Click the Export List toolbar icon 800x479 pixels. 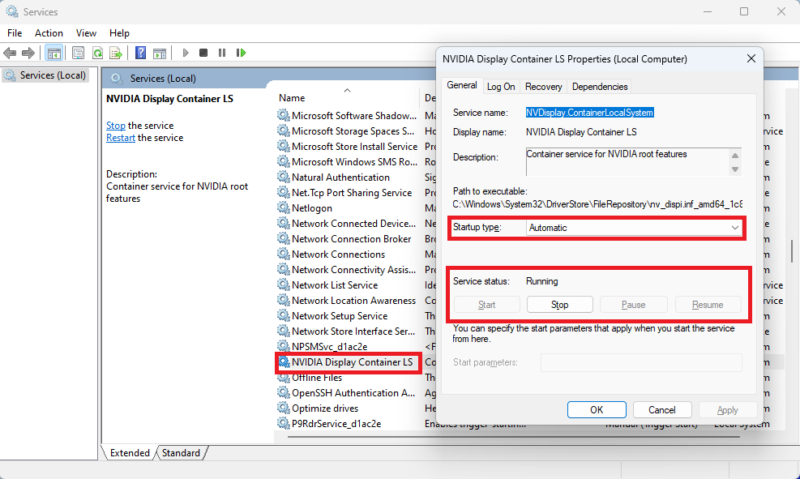pos(116,53)
